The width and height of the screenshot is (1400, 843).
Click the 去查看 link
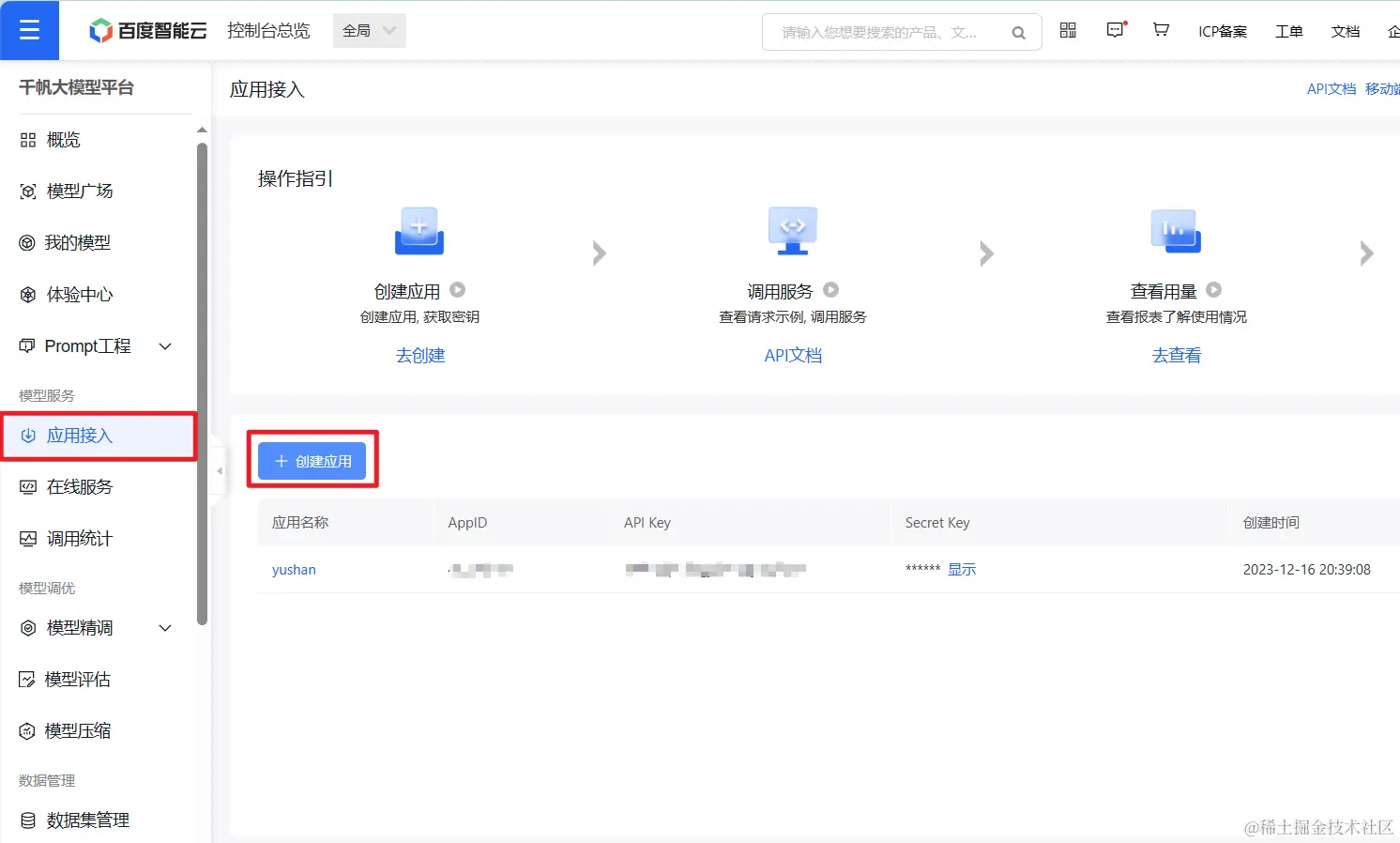point(1177,356)
